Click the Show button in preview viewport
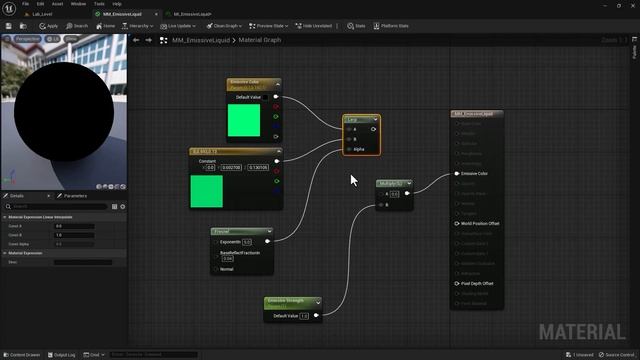The height and width of the screenshot is (360, 640). click(x=71, y=39)
